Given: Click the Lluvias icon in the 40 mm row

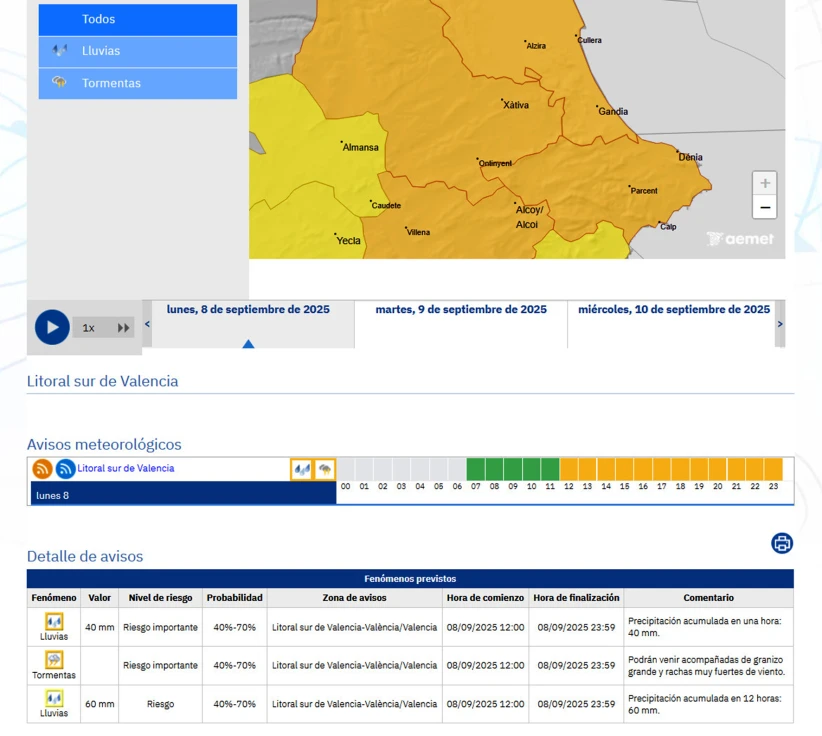Looking at the screenshot, I should [x=54, y=622].
